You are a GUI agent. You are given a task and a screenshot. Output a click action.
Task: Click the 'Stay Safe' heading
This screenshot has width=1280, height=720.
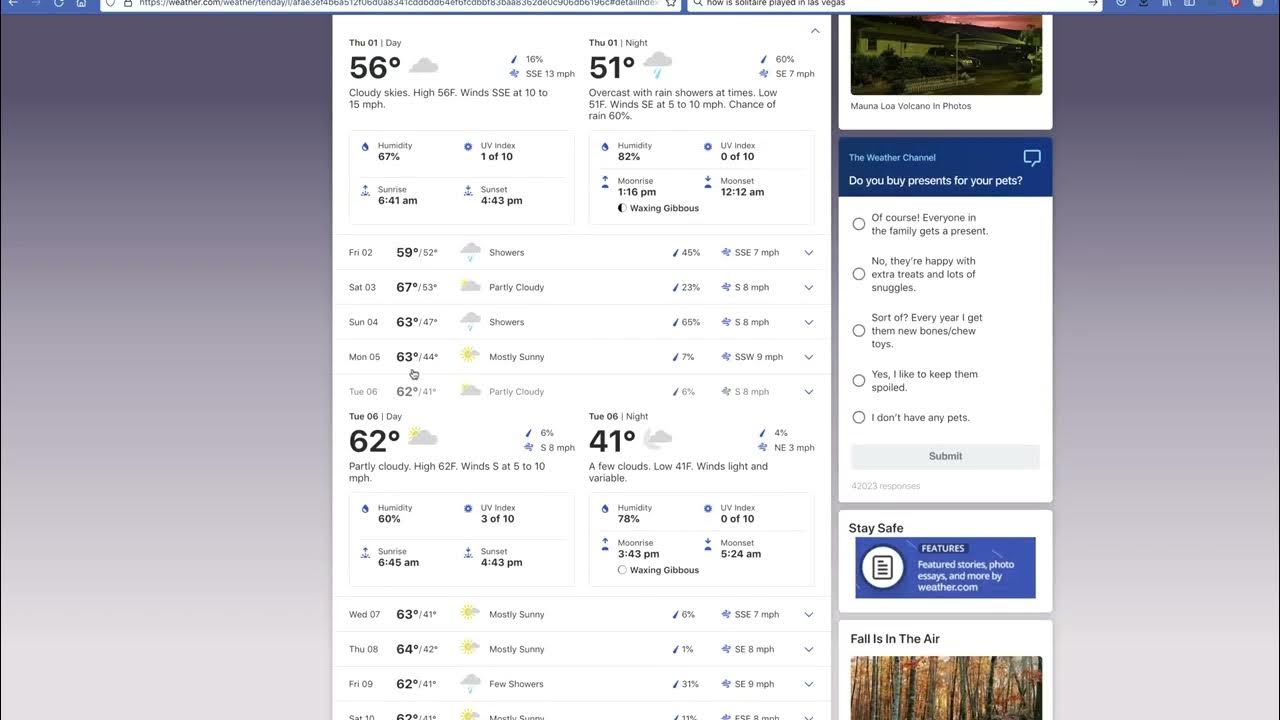point(876,528)
